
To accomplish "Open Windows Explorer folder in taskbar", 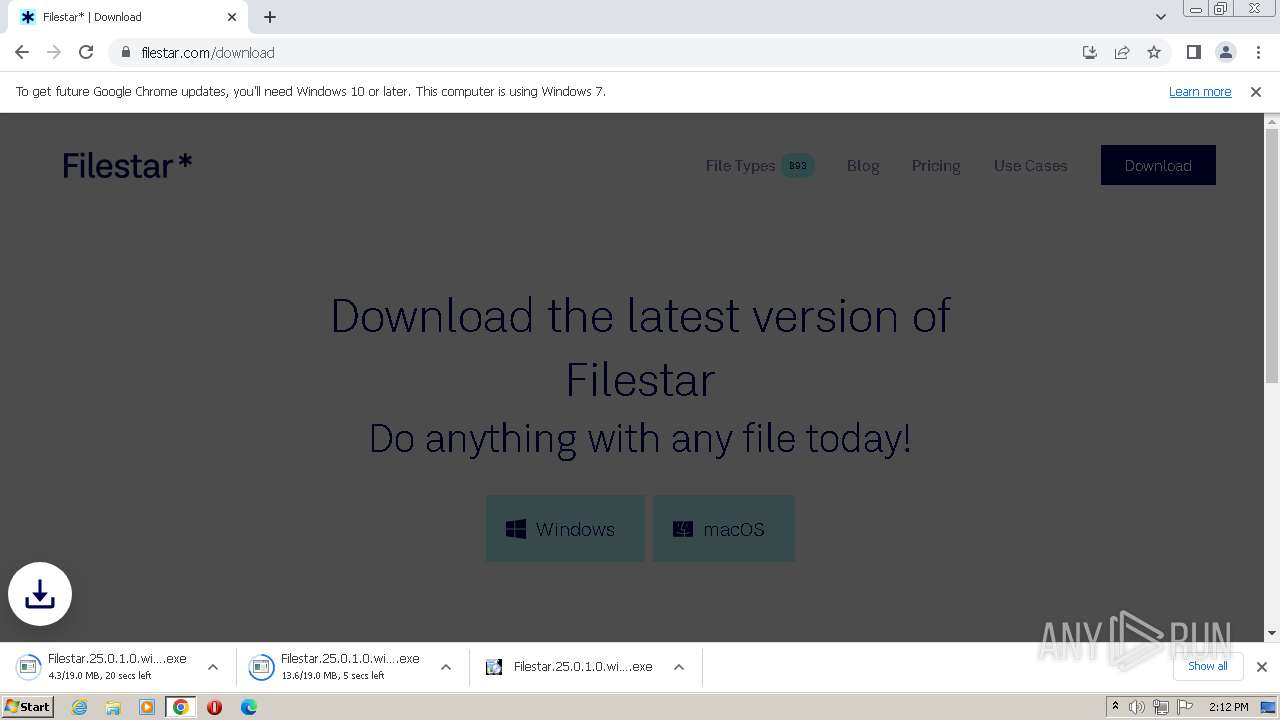I will [113, 707].
